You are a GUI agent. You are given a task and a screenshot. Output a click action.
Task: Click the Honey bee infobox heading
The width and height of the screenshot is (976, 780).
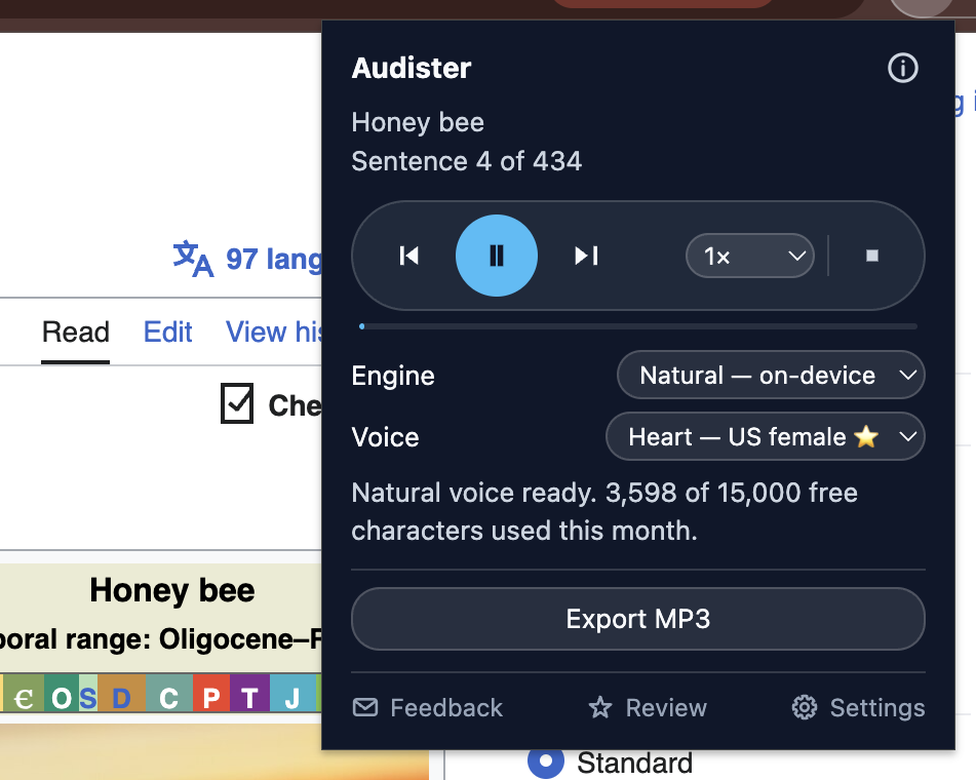tap(172, 590)
